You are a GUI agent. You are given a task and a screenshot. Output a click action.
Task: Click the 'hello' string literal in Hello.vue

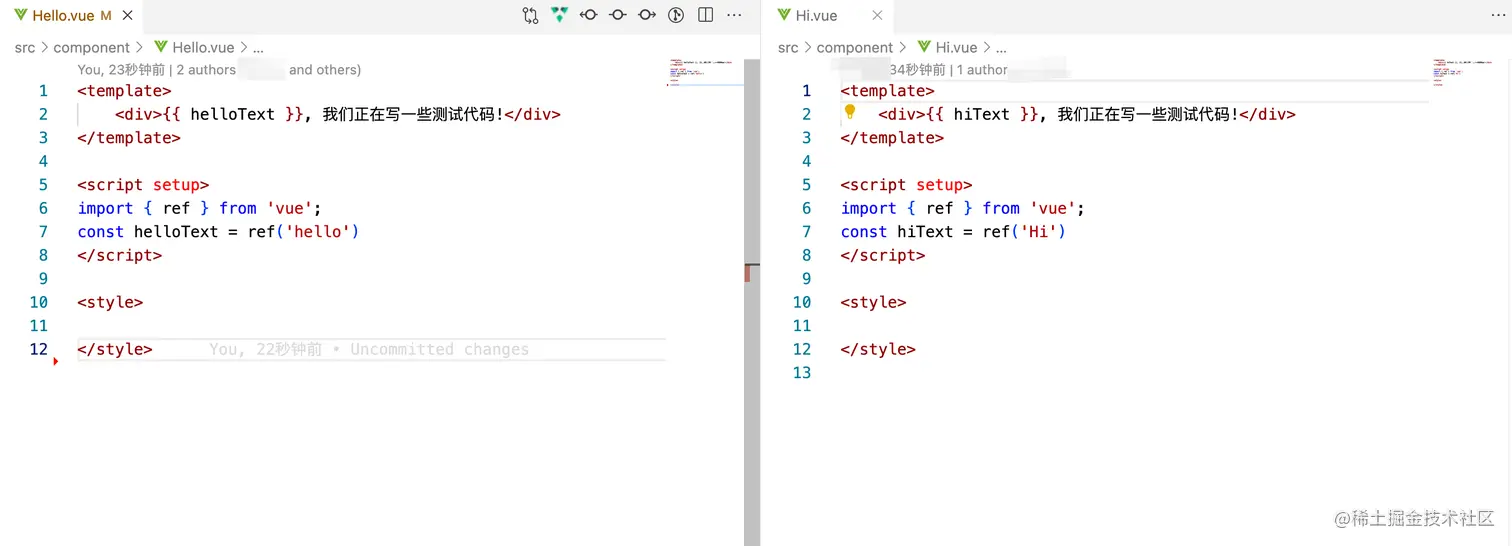point(318,231)
